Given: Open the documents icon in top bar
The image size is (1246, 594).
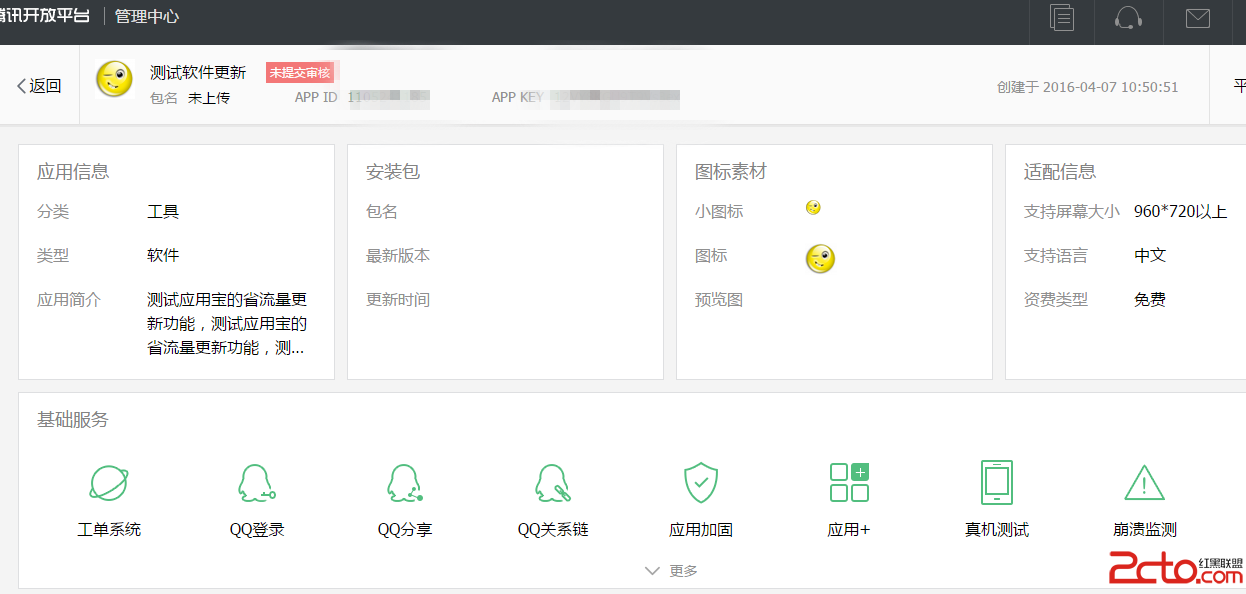Looking at the screenshot, I should point(1062,18).
